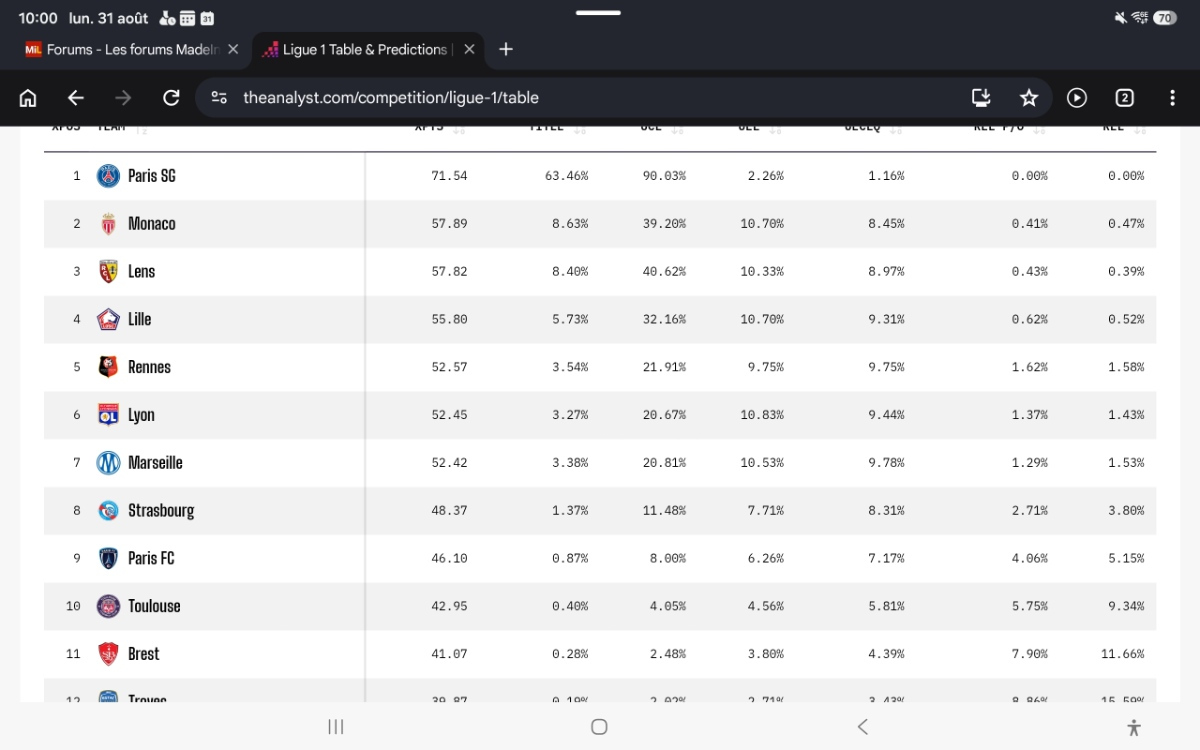
Task: Click the Rennes club crest
Action: click(x=108, y=367)
